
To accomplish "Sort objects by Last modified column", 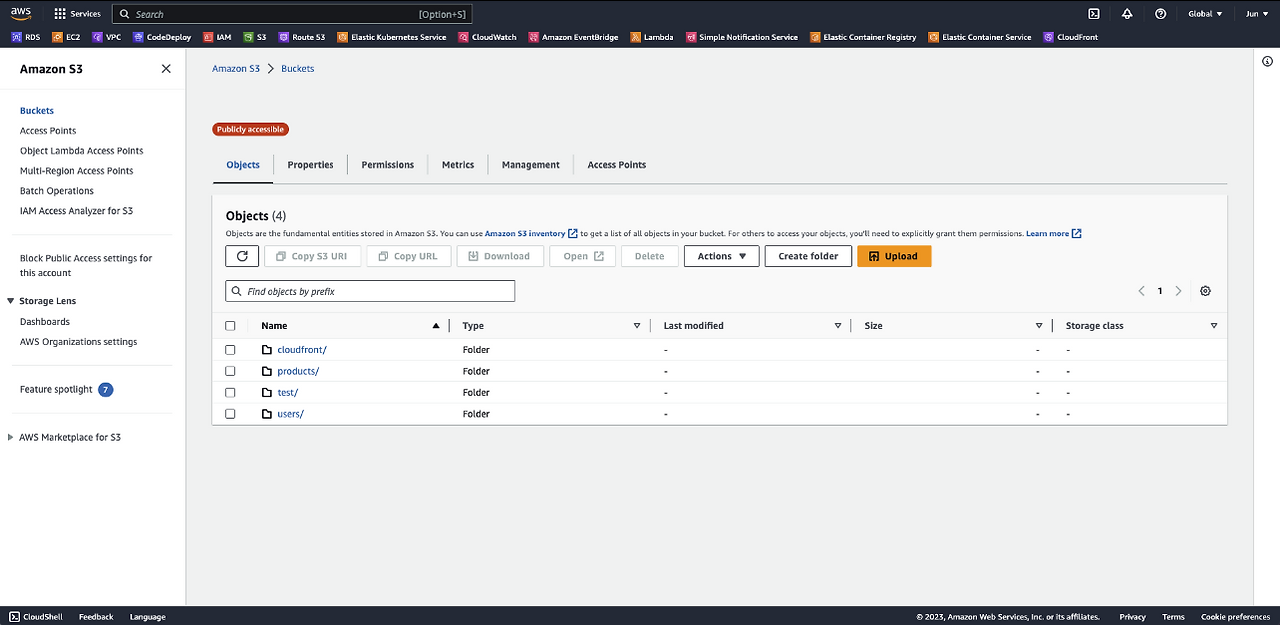I will coord(838,326).
